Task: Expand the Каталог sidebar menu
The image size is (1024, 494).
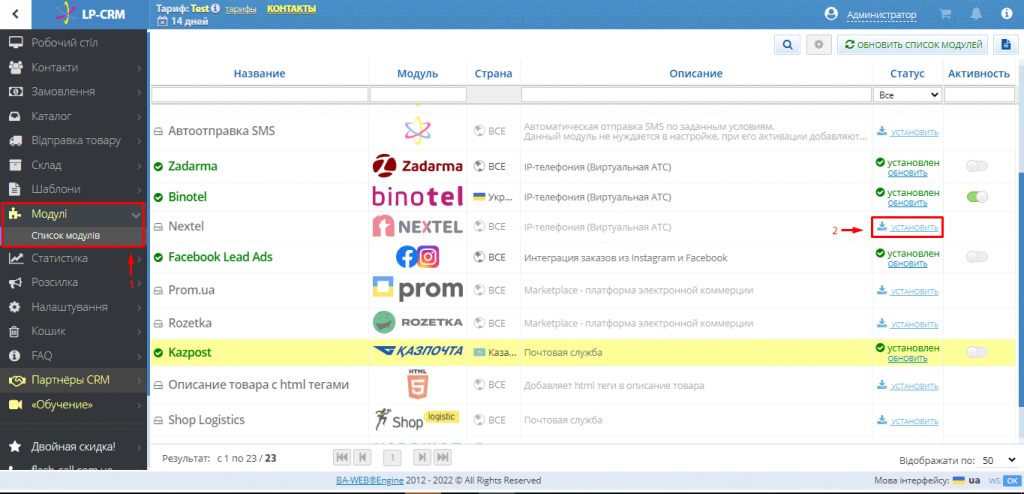Action: pyautogui.click(x=74, y=116)
